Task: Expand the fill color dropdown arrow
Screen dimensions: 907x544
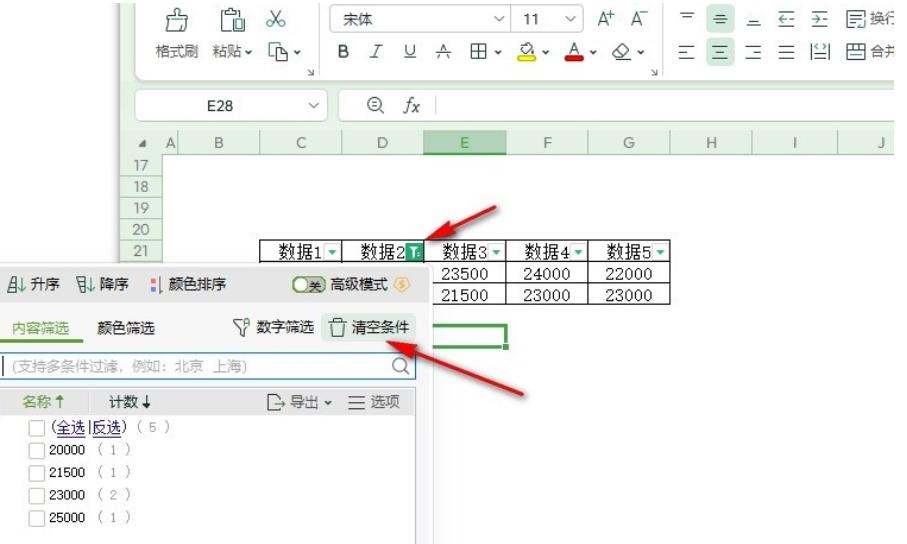Action: [x=545, y=52]
